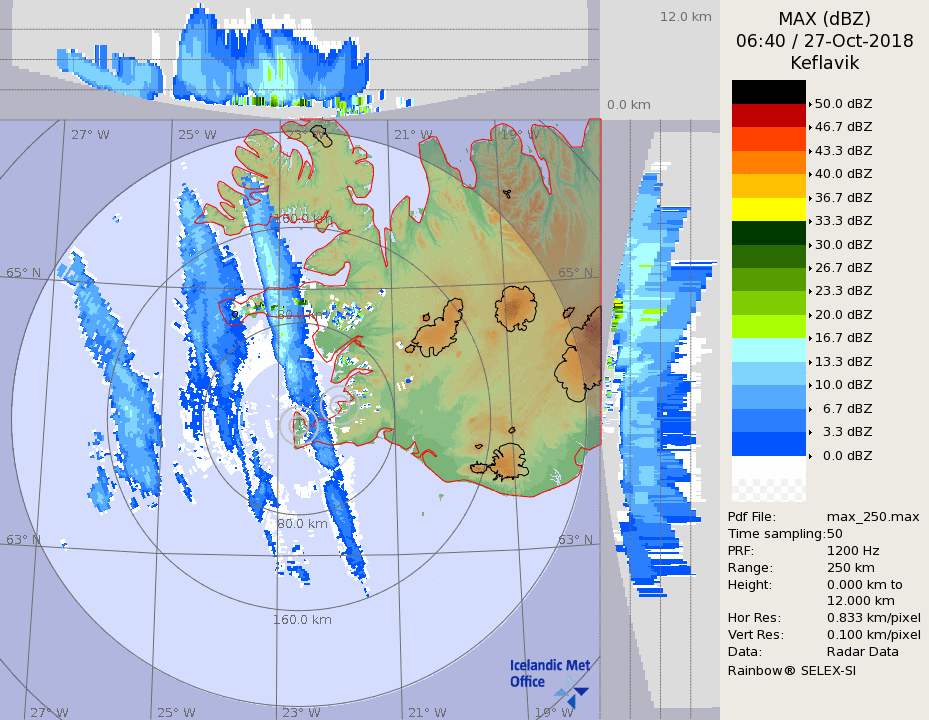Click the MAX (dBZ) title text
This screenshot has height=720, width=929.
[824, 19]
